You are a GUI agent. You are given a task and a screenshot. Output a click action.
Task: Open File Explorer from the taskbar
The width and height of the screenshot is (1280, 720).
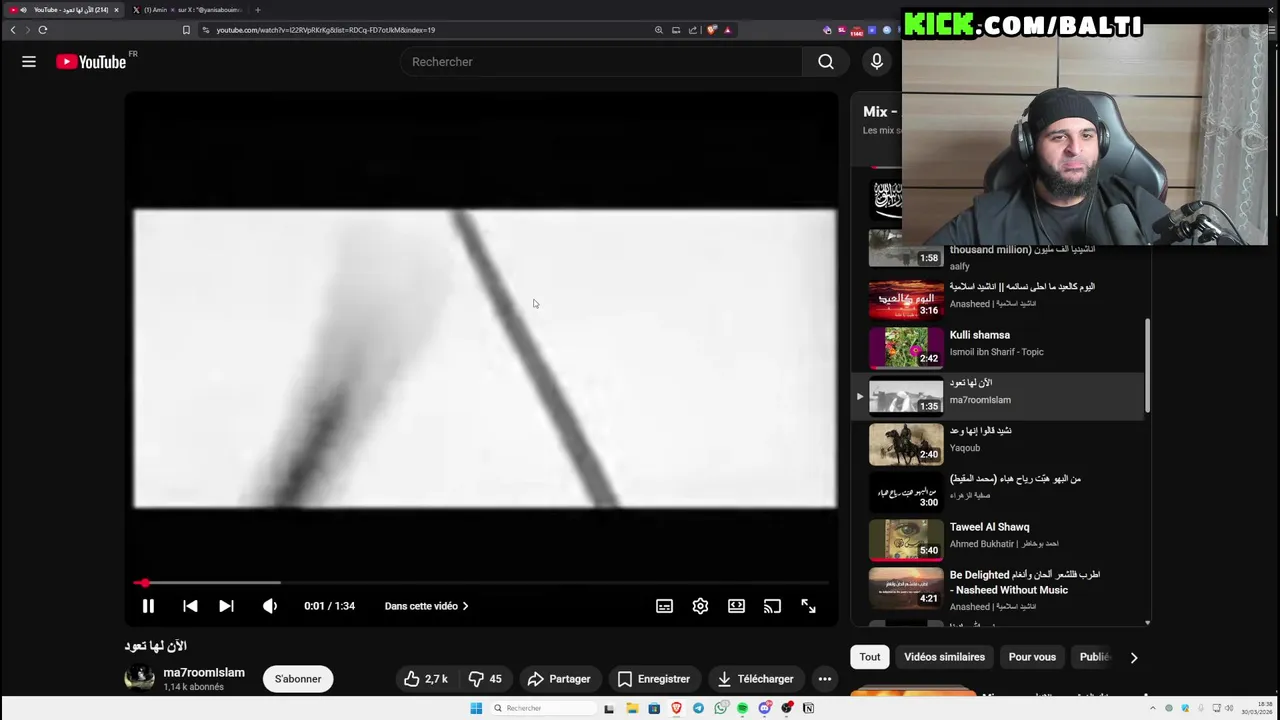tap(632, 708)
